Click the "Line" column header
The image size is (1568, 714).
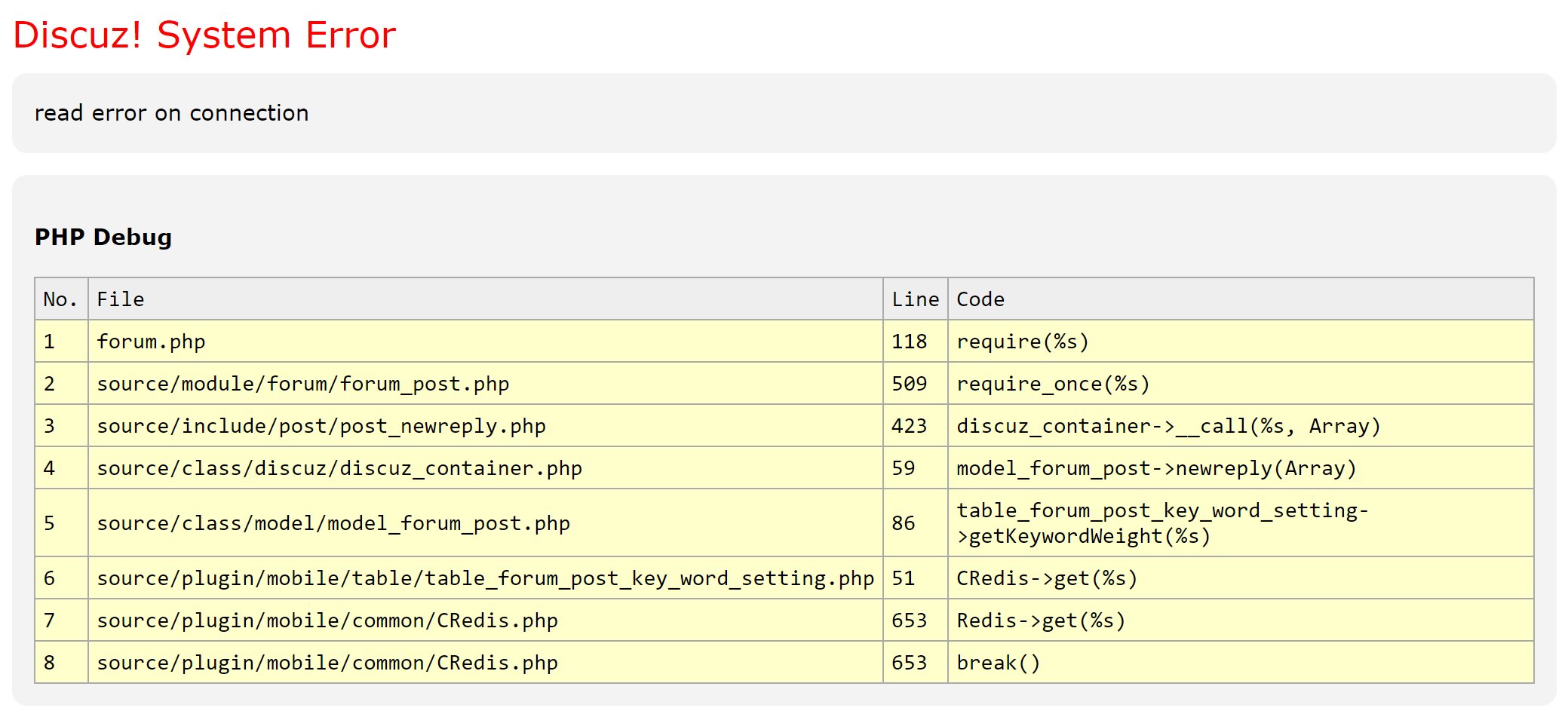915,299
